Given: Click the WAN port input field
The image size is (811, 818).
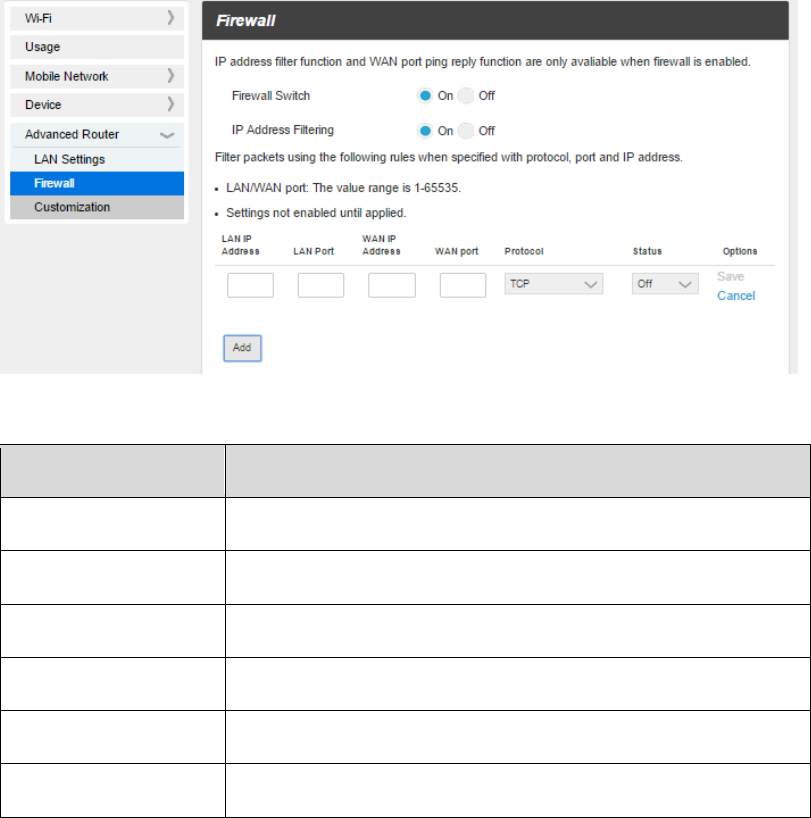Looking at the screenshot, I should coord(462,286).
